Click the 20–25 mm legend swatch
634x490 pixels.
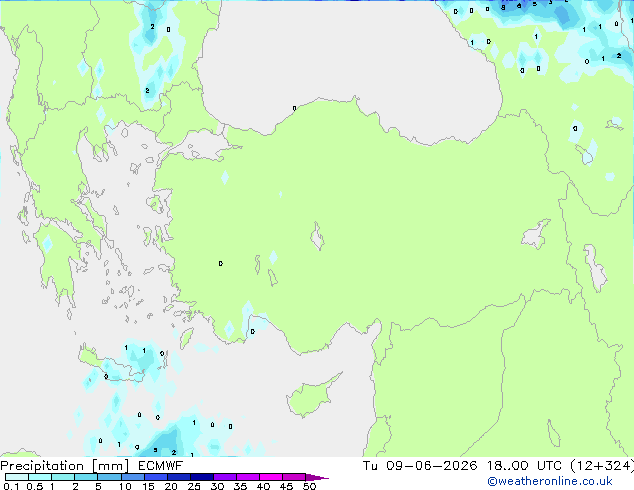click(178, 477)
